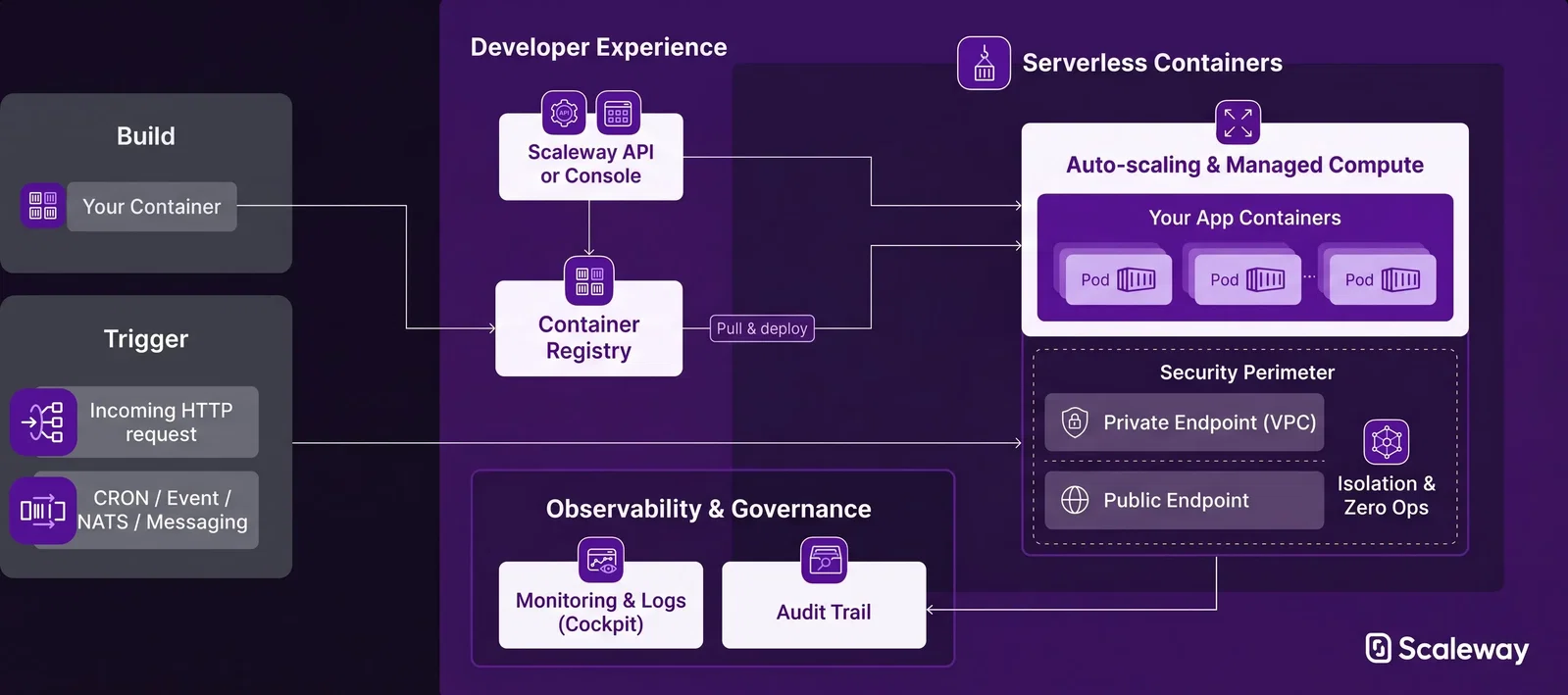Click the Public Endpoint globe icon
The width and height of the screenshot is (1568, 695).
click(1075, 500)
